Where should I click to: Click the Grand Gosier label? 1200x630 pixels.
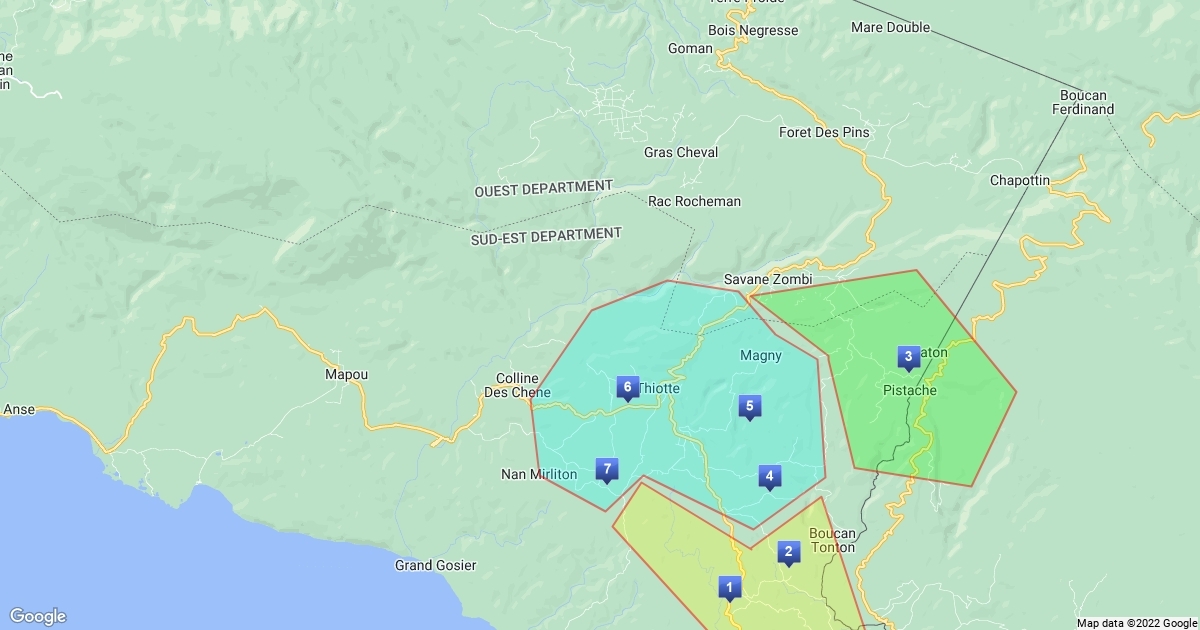434,565
